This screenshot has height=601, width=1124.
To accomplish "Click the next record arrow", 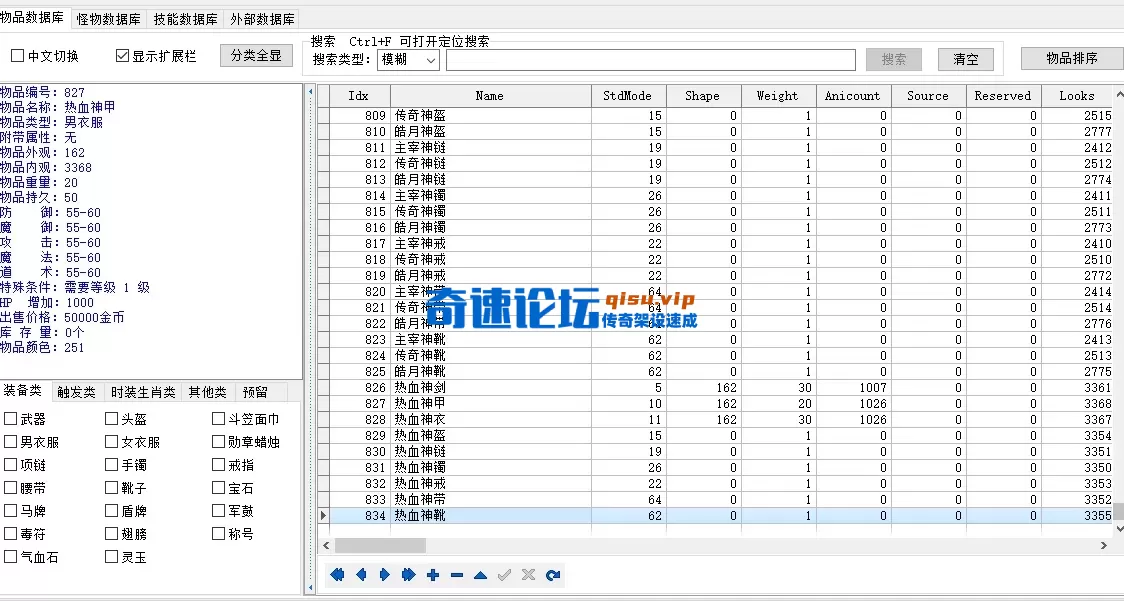I will [x=384, y=575].
